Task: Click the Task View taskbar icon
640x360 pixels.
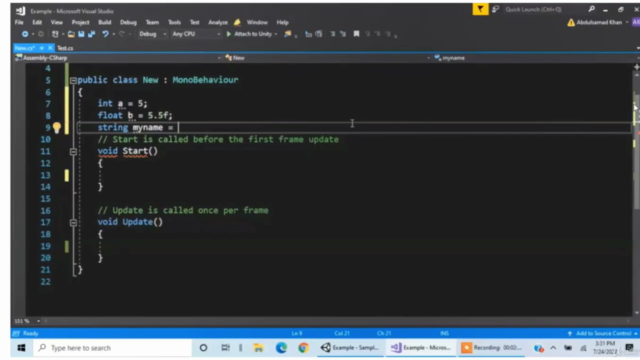Action: (225, 348)
